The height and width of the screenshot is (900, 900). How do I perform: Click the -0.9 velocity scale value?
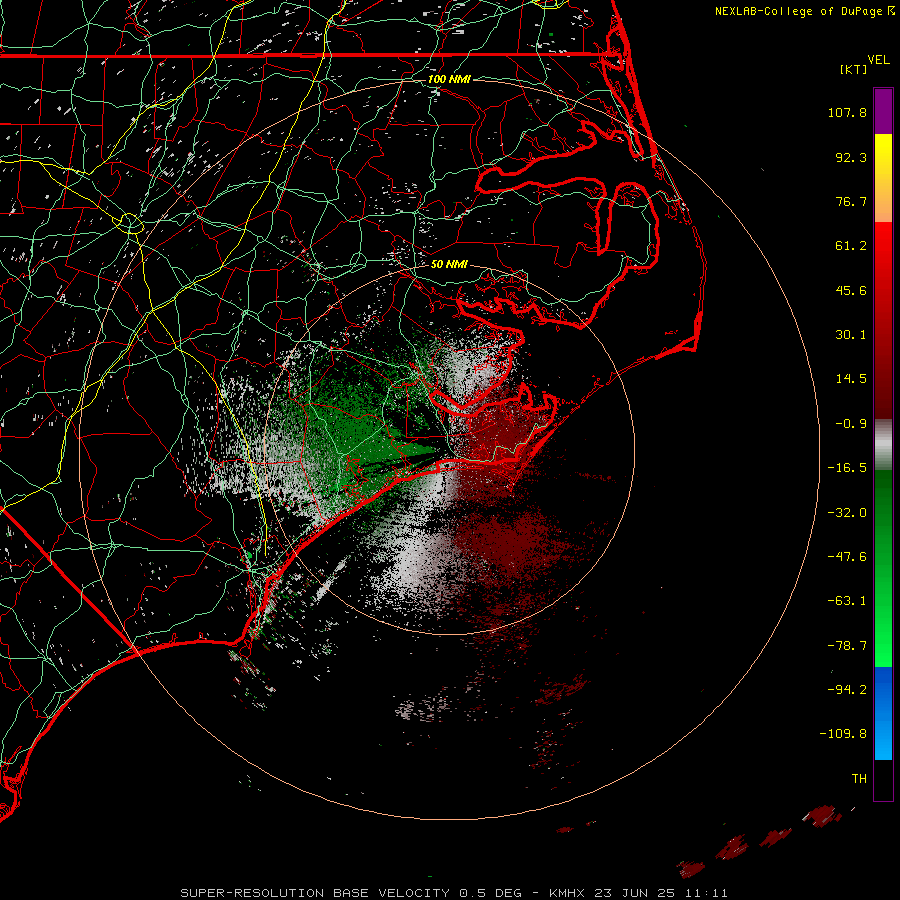point(851,424)
